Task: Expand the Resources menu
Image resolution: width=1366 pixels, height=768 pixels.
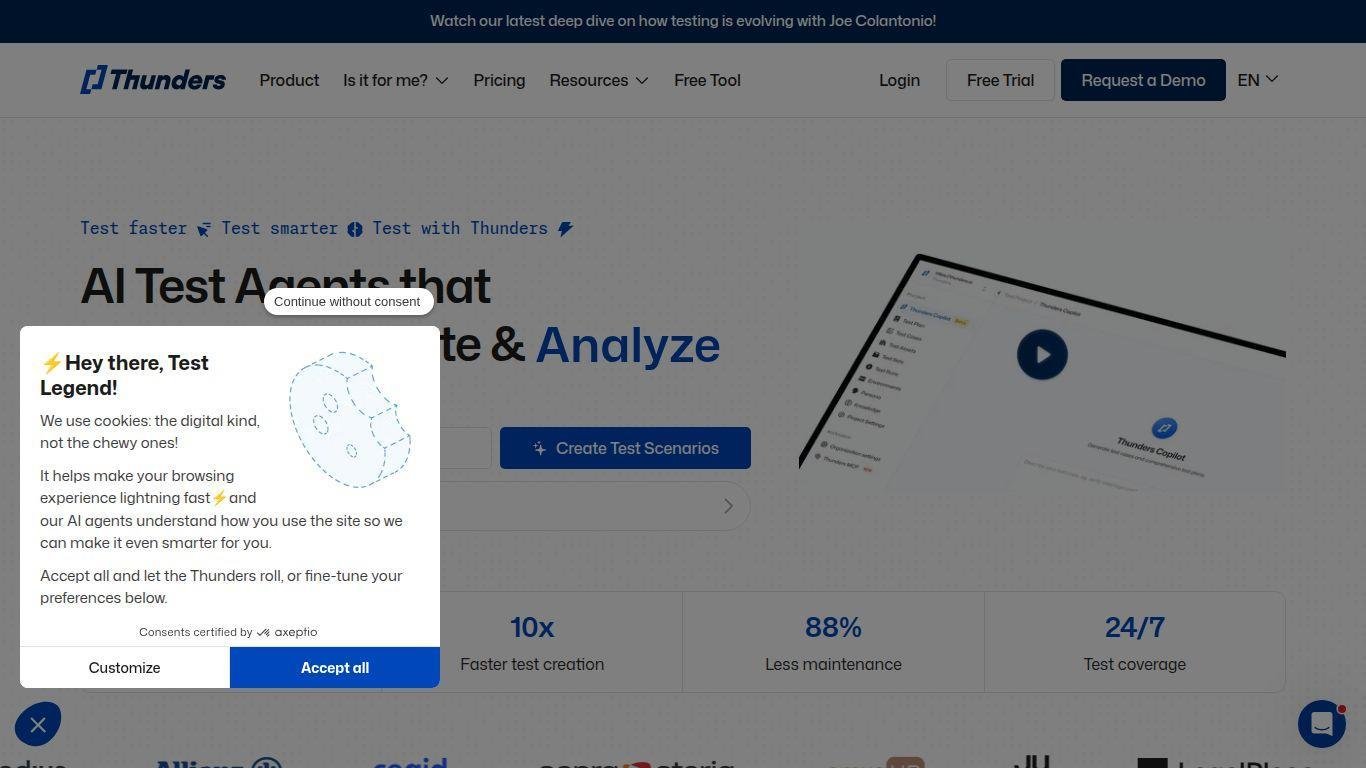Action: 598,80
